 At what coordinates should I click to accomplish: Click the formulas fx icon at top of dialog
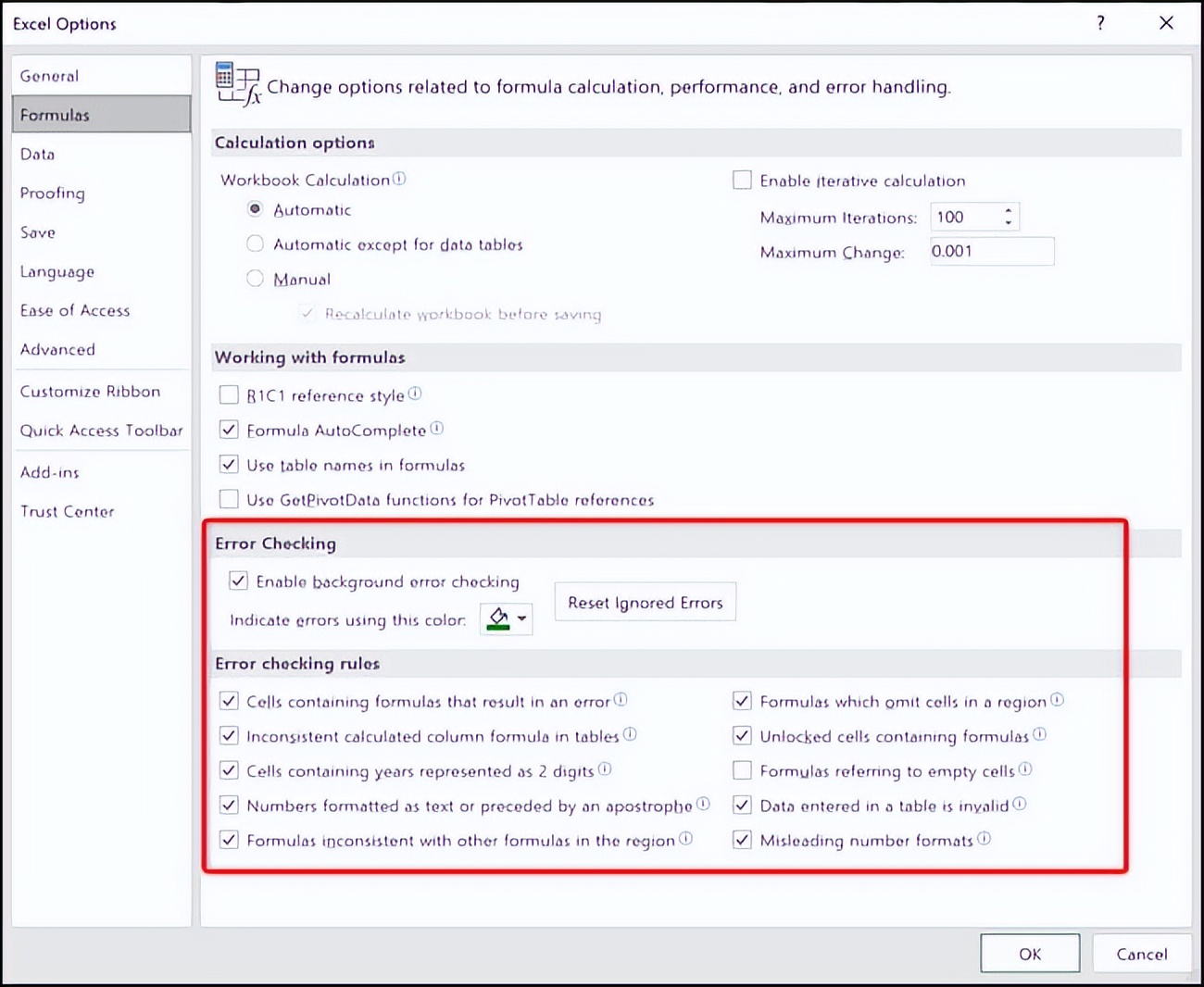[x=236, y=85]
